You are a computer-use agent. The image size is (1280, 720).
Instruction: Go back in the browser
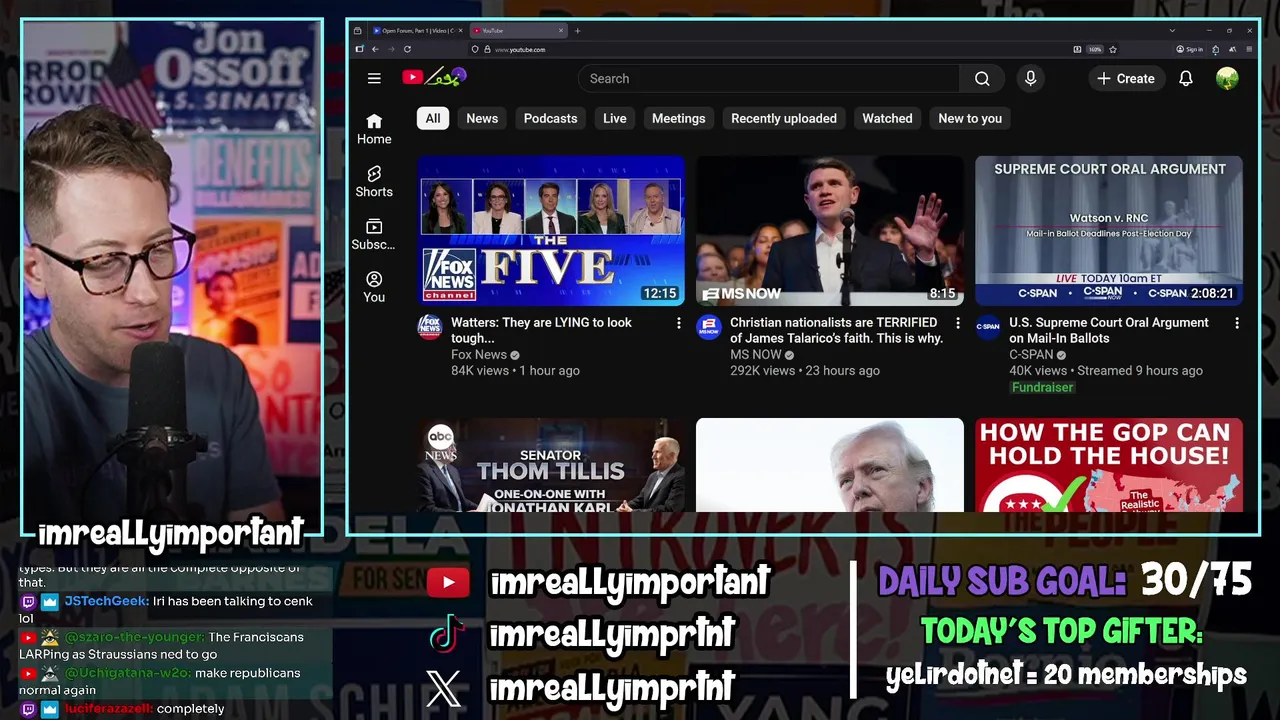[375, 49]
